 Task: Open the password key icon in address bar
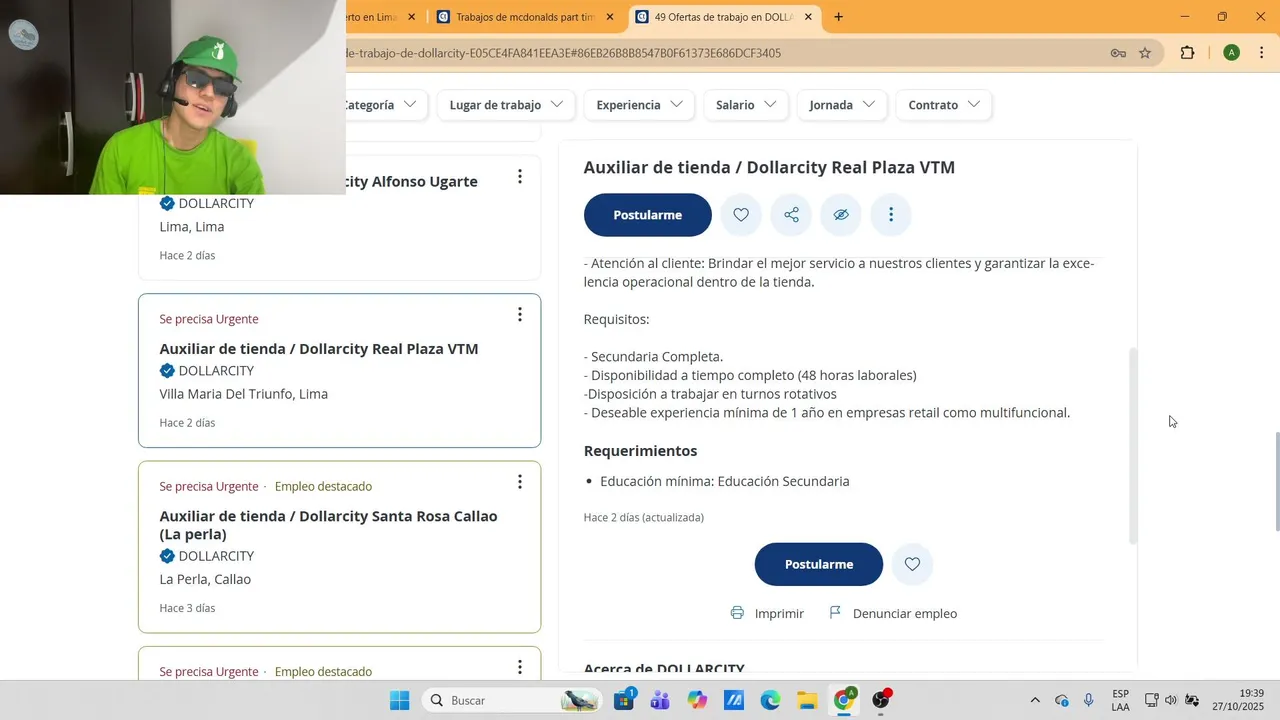click(1118, 53)
